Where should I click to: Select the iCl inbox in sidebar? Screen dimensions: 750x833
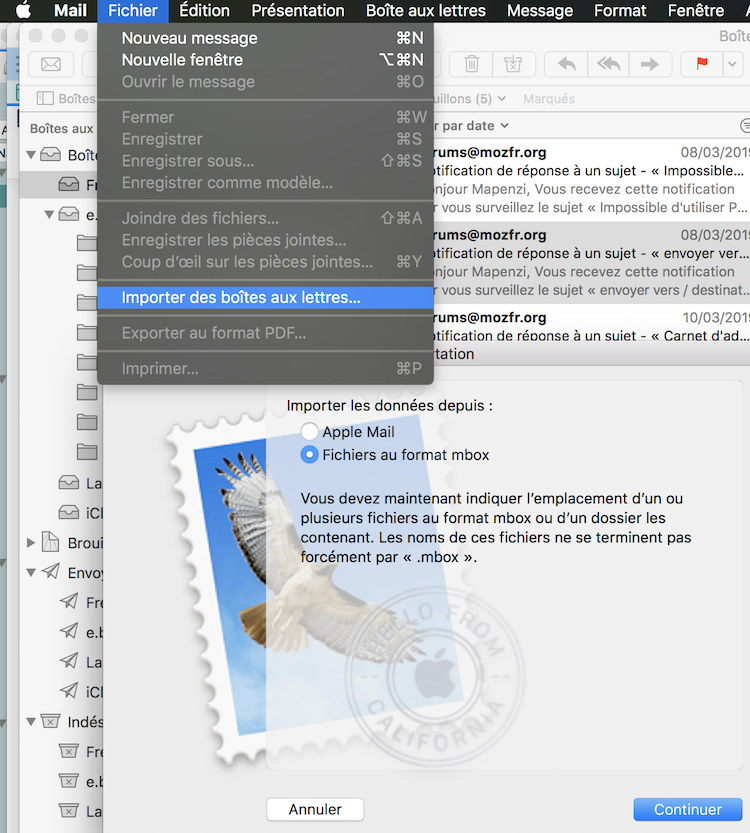tap(80, 513)
